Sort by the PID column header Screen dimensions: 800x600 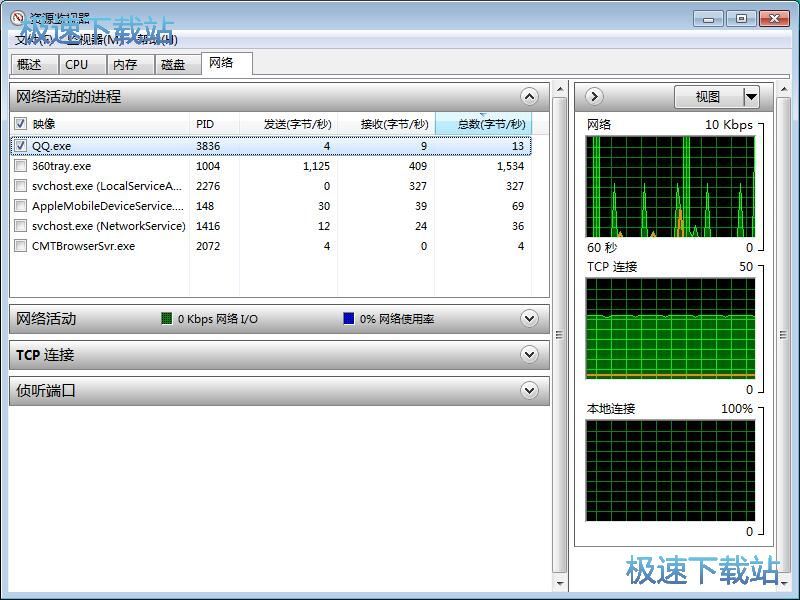click(214, 124)
